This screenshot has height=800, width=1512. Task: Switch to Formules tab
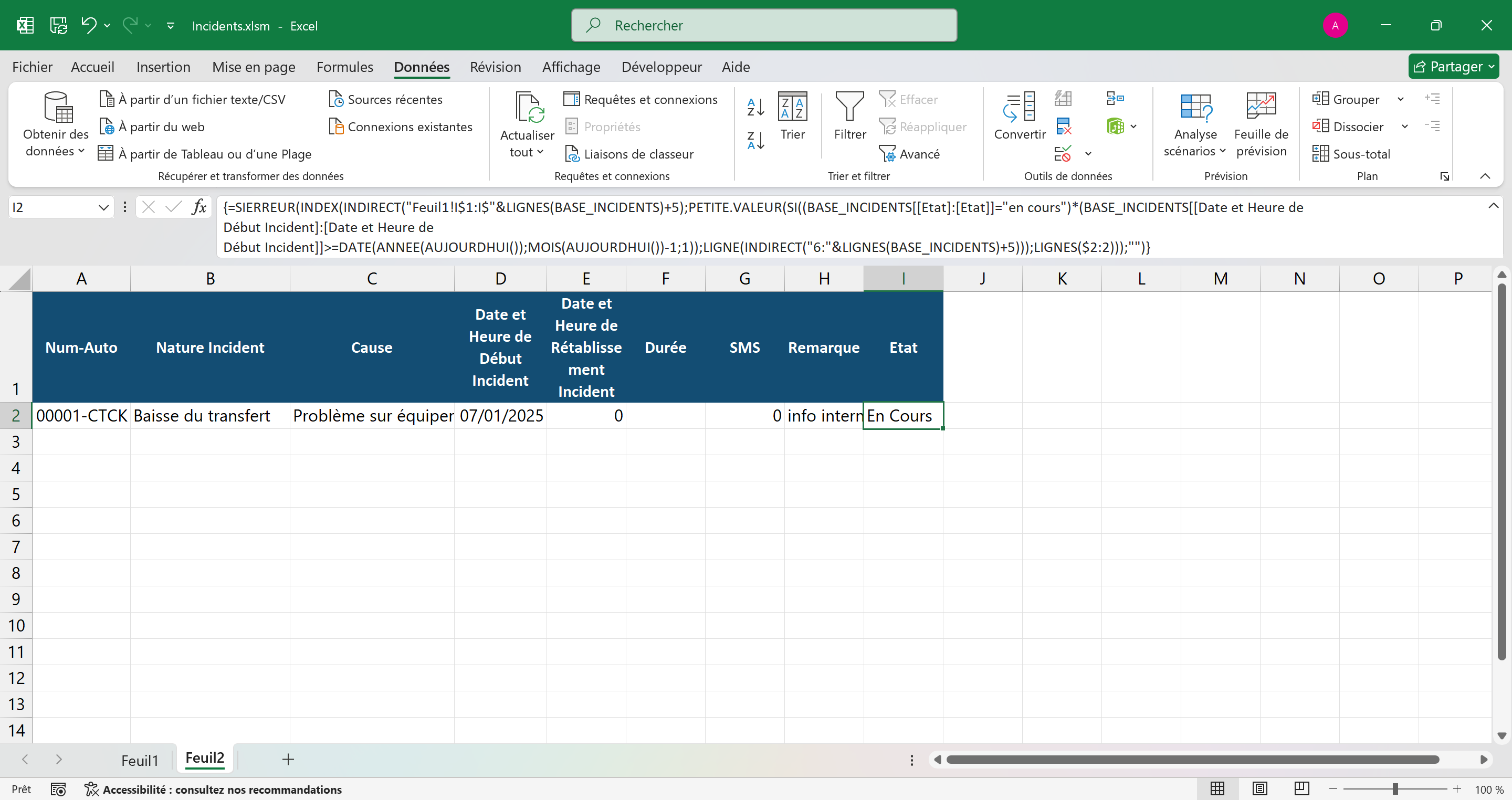(344, 67)
